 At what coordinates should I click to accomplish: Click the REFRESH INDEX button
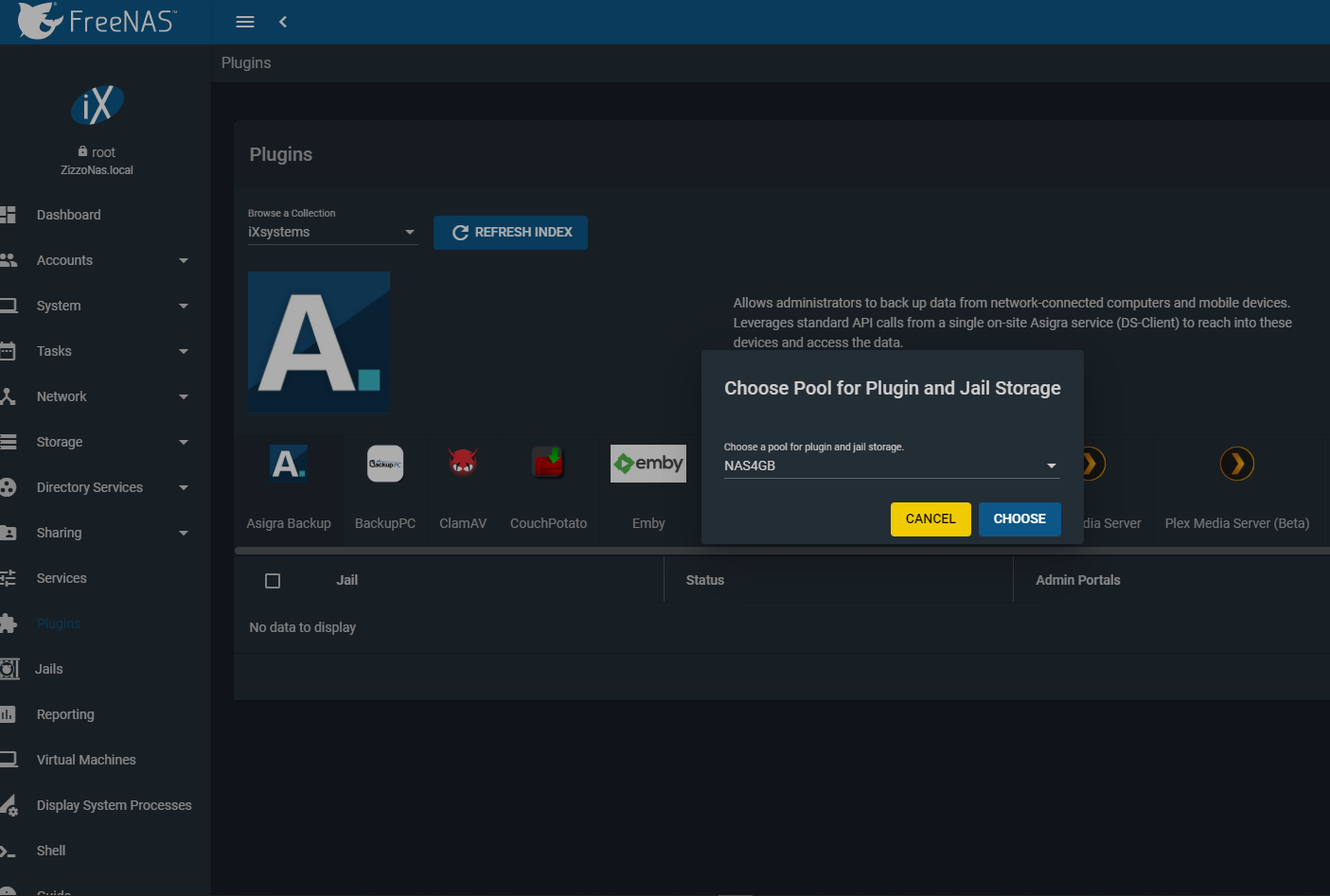point(511,233)
